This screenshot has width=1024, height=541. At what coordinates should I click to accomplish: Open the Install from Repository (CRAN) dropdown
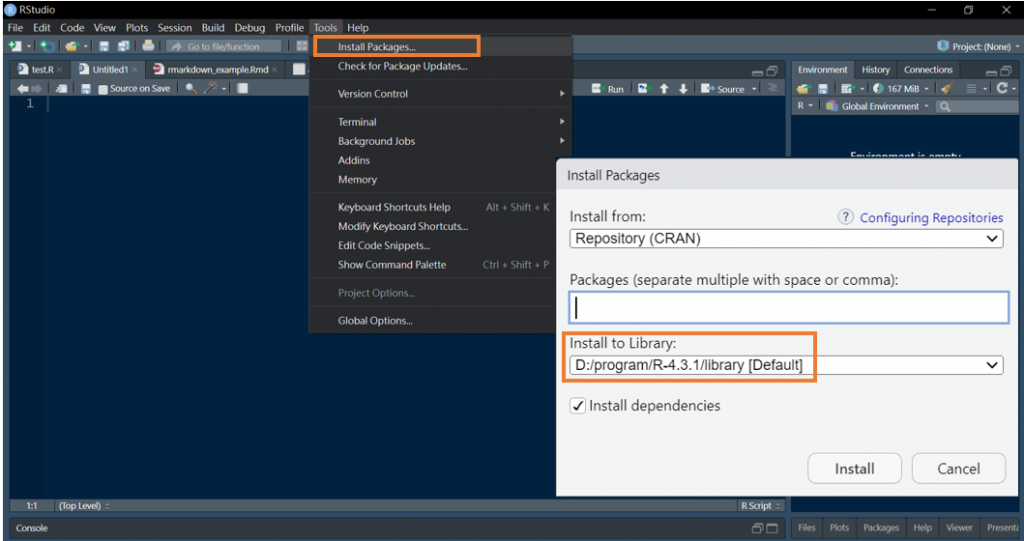point(786,238)
